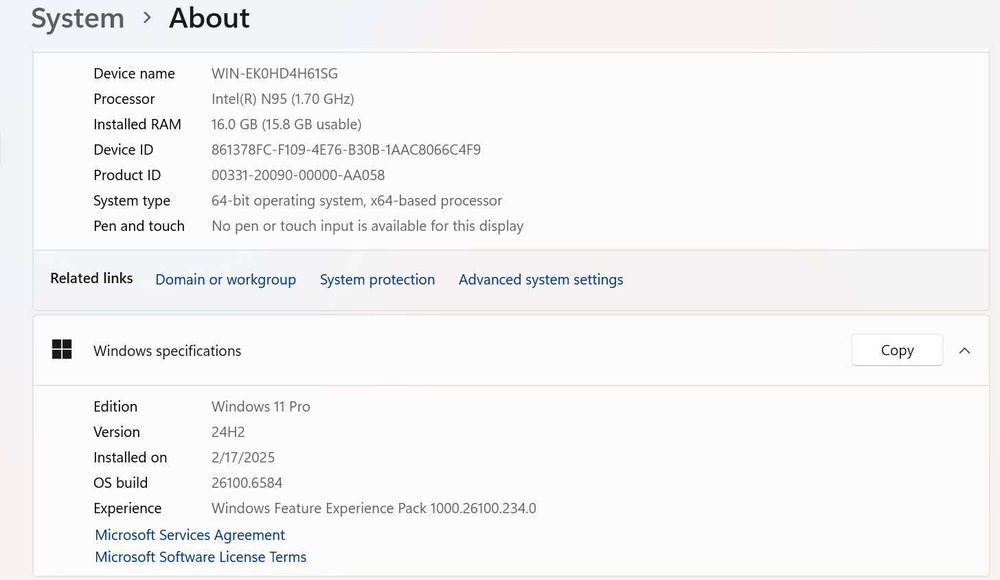Viewport: 1000px width, 580px height.
Task: Open the System protection link
Action: [377, 280]
